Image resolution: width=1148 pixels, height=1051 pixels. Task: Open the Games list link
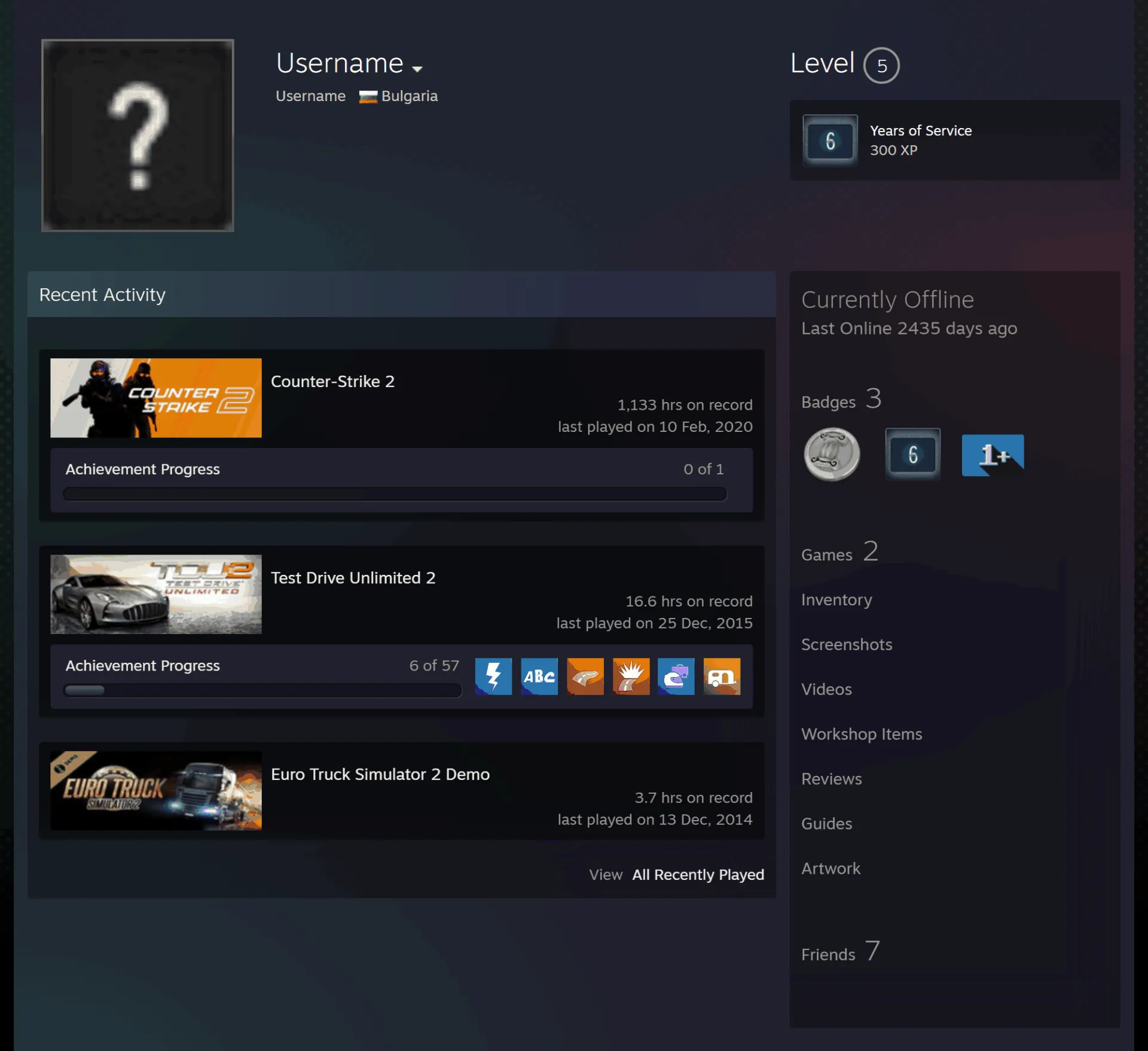(839, 552)
